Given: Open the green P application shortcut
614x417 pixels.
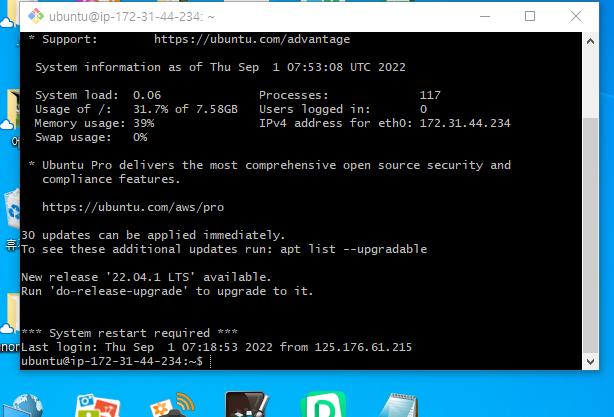Looking at the screenshot, I should tap(323, 405).
